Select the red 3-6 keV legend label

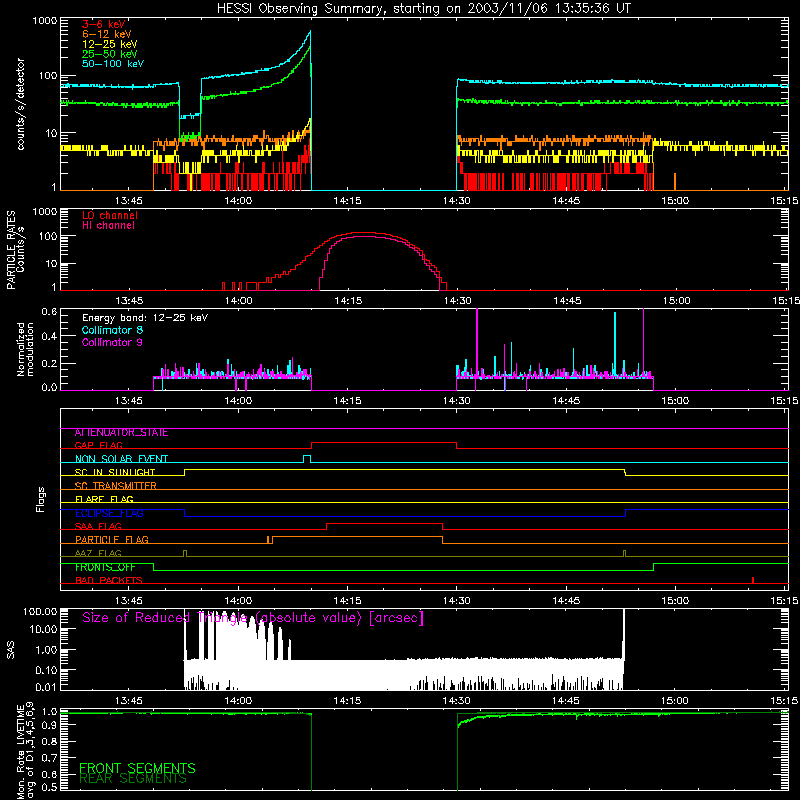point(104,24)
